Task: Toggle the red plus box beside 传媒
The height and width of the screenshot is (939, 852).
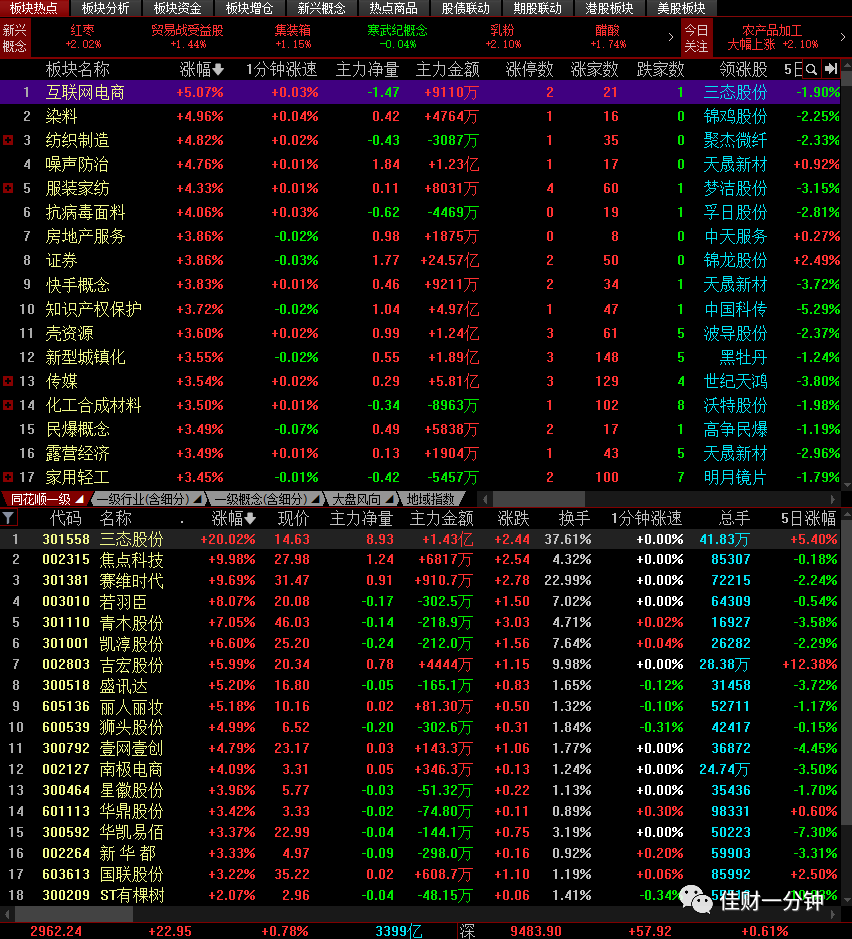Action: point(8,381)
